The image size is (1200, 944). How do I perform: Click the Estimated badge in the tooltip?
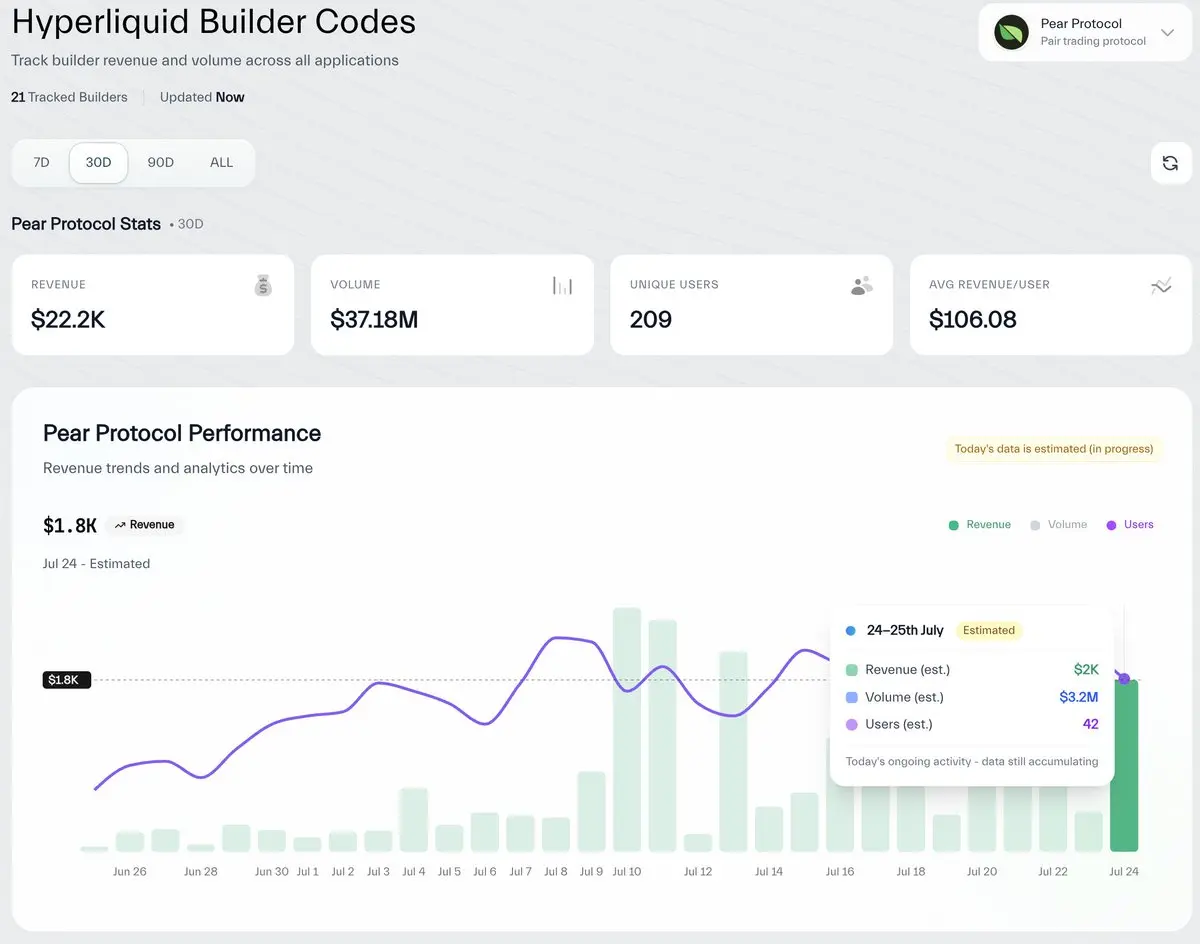pyautogui.click(x=989, y=631)
